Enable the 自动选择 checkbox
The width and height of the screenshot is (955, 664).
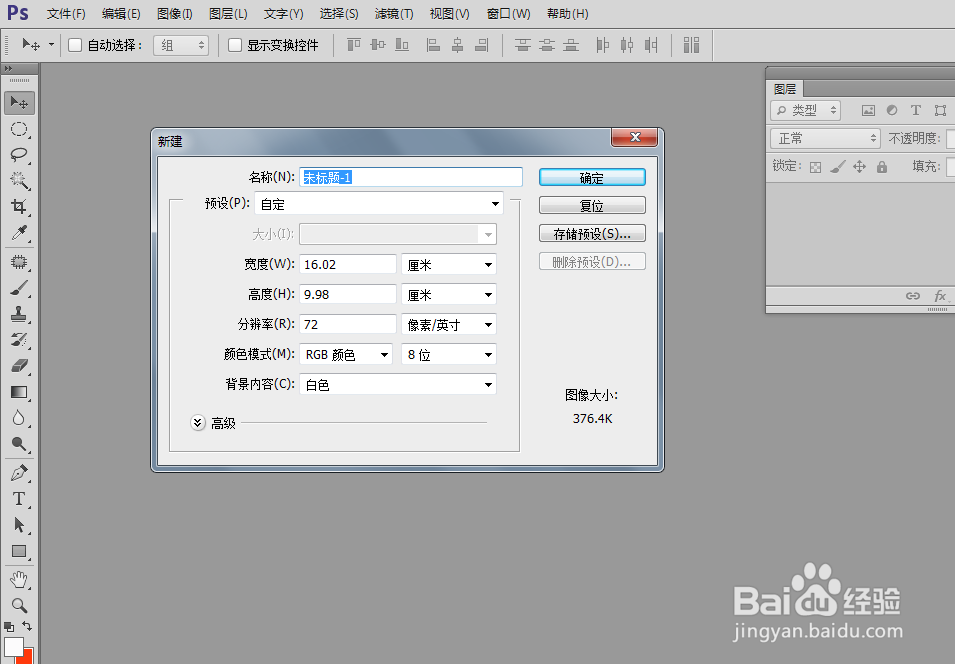click(74, 44)
